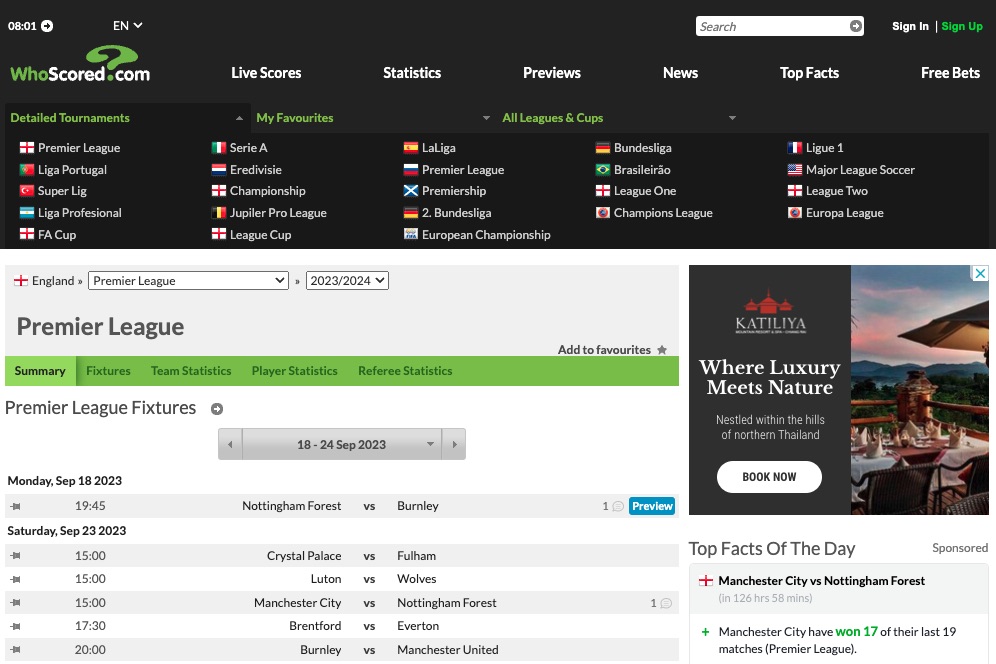Open Statistics in main navigation
Screen dimensions: 996x664
[412, 73]
